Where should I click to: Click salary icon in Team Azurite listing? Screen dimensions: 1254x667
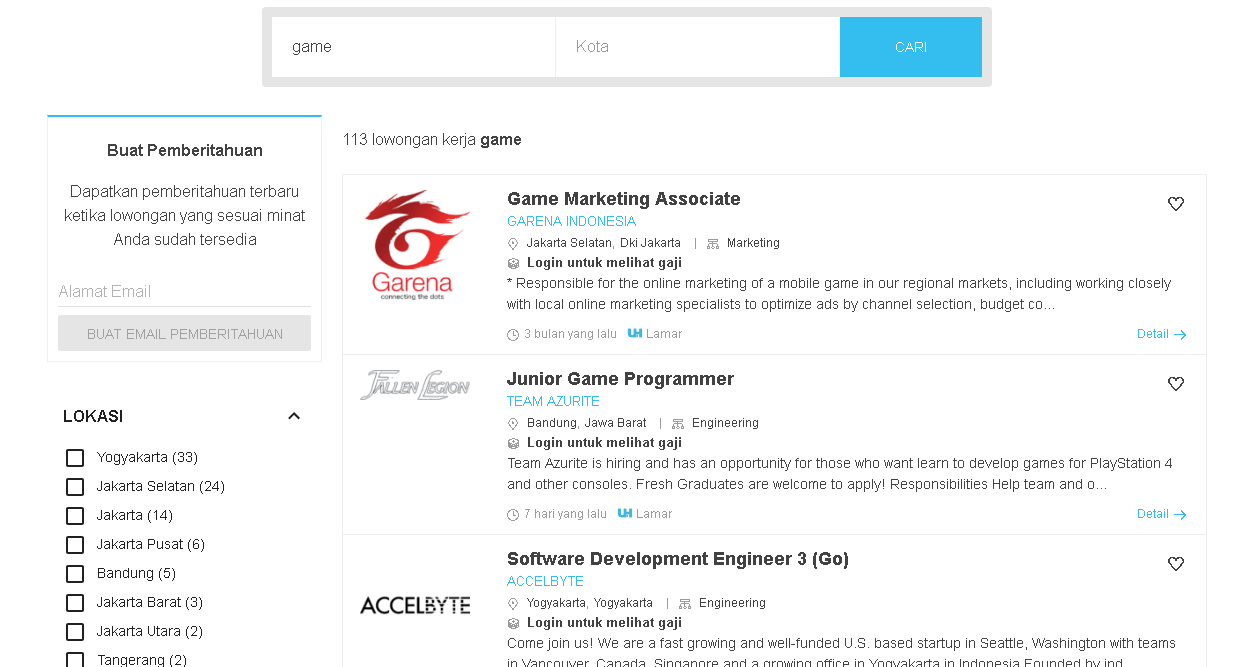pos(513,444)
